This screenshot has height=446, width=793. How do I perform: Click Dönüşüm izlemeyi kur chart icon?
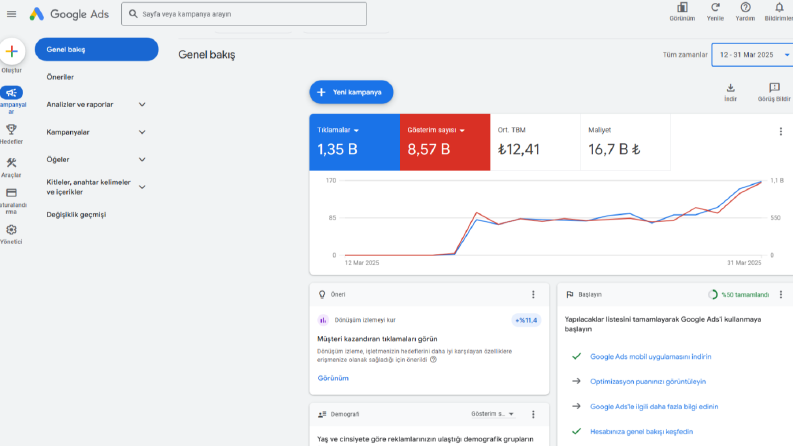click(323, 320)
